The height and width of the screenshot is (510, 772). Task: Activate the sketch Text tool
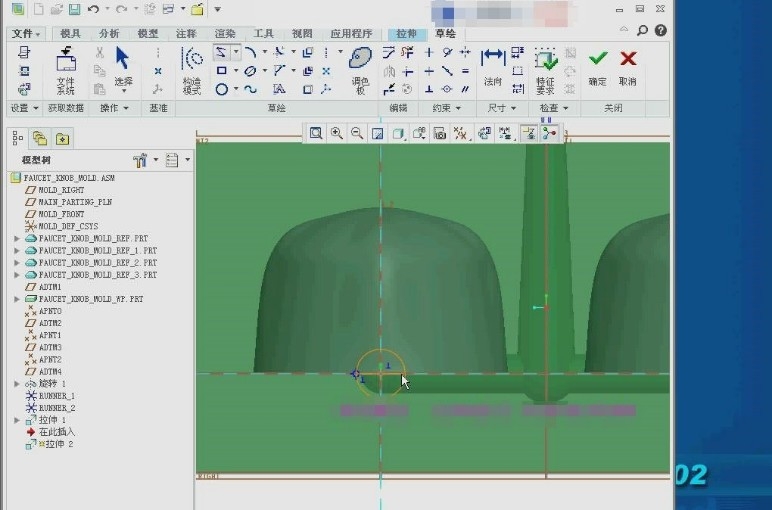(x=279, y=89)
